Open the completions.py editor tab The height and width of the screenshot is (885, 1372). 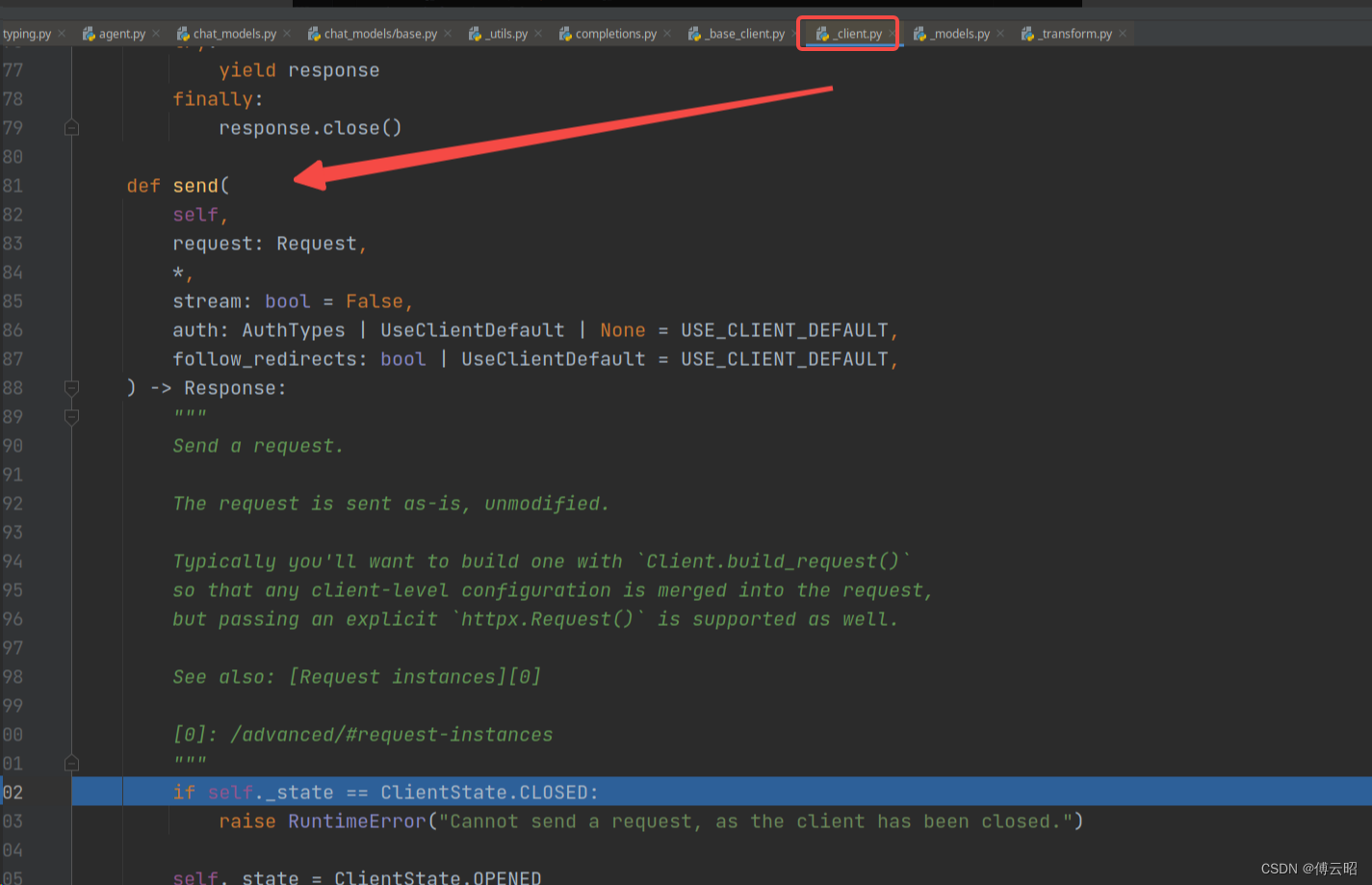[x=615, y=34]
